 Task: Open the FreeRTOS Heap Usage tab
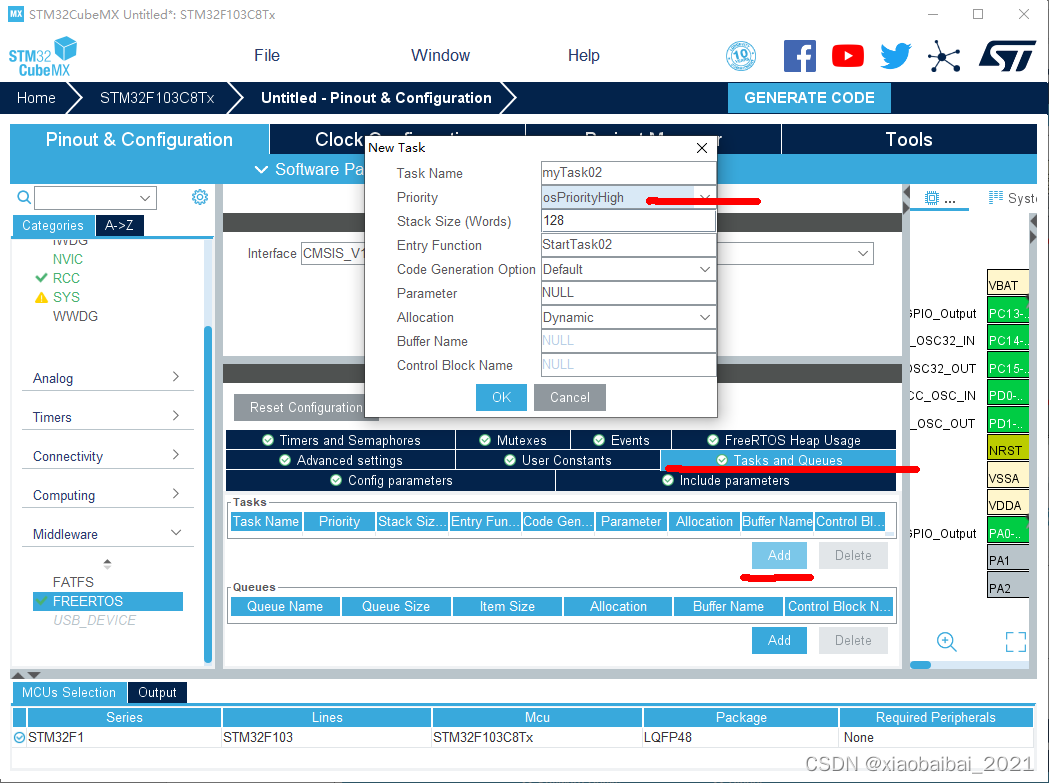(x=784, y=440)
